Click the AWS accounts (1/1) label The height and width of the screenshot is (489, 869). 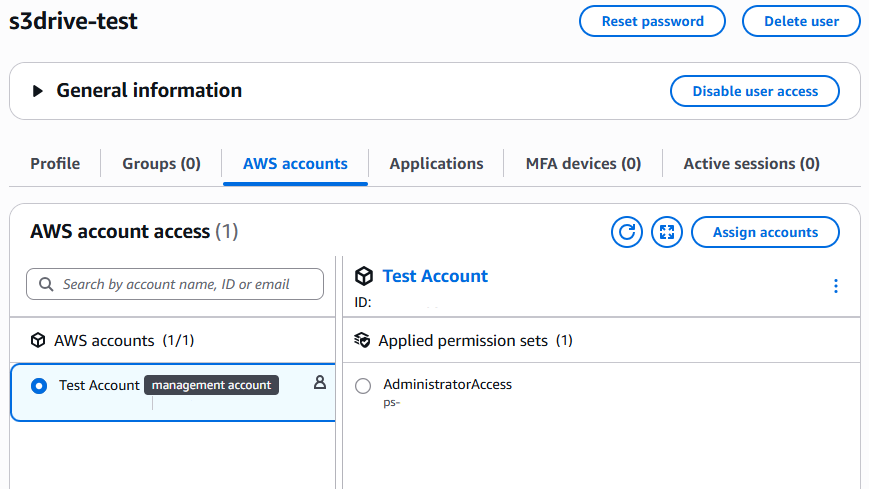pyautogui.click(x=124, y=340)
